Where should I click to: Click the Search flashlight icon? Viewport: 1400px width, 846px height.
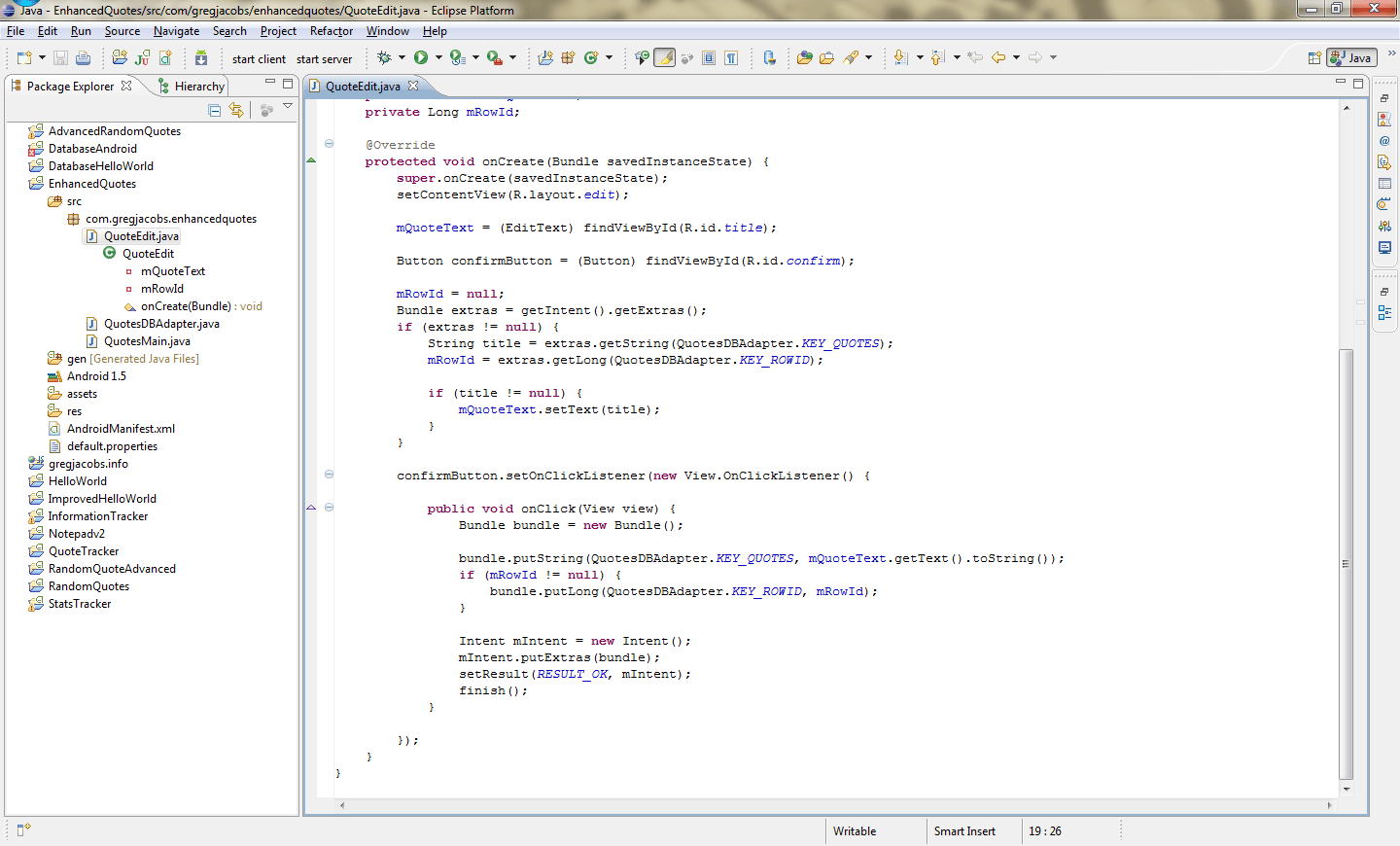click(x=852, y=58)
